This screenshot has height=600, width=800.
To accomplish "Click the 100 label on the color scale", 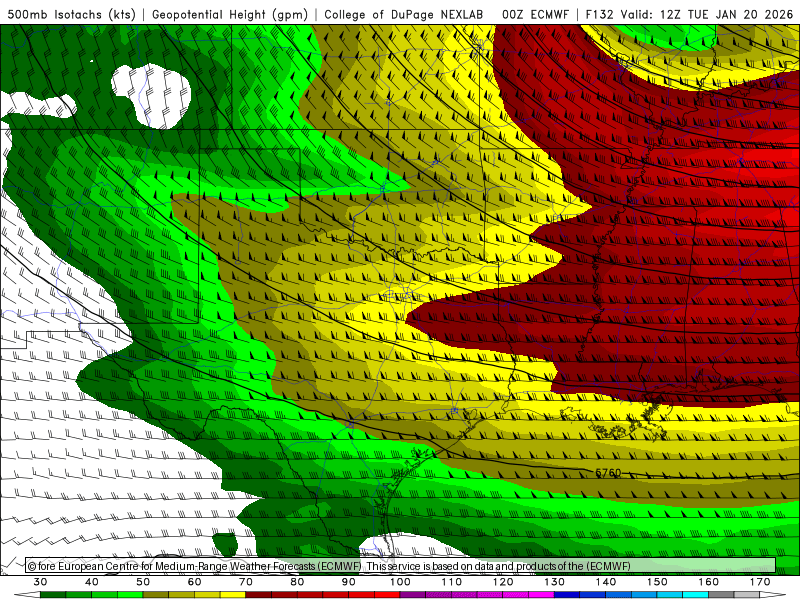I will point(400,582).
